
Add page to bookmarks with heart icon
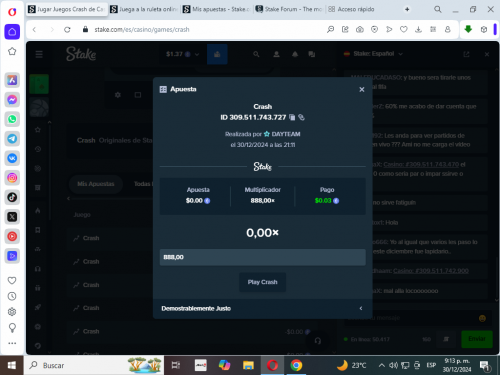coord(404,30)
